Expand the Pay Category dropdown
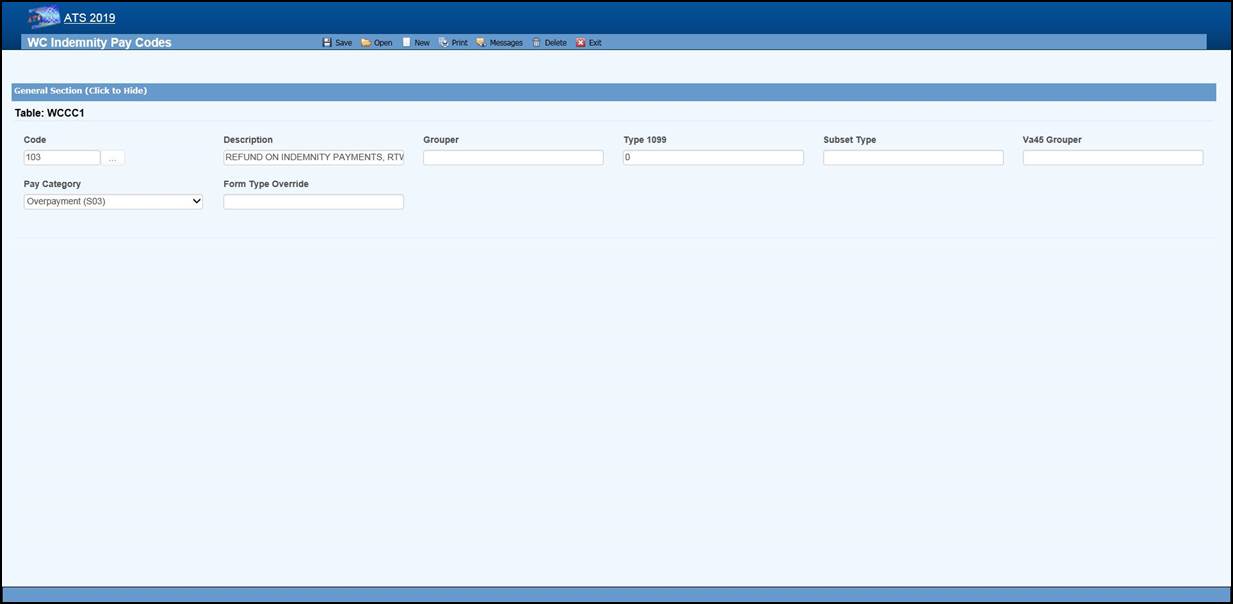Screen dimensions: 1233x604 click(x=113, y=202)
